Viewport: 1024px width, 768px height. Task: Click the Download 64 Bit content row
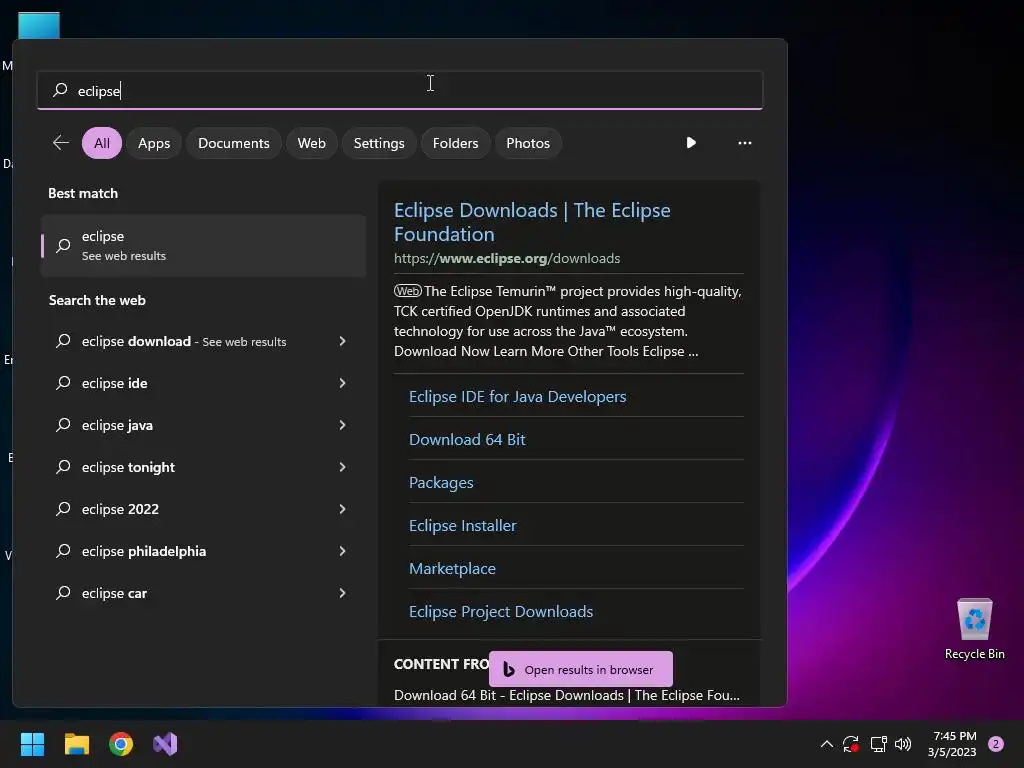pos(567,696)
